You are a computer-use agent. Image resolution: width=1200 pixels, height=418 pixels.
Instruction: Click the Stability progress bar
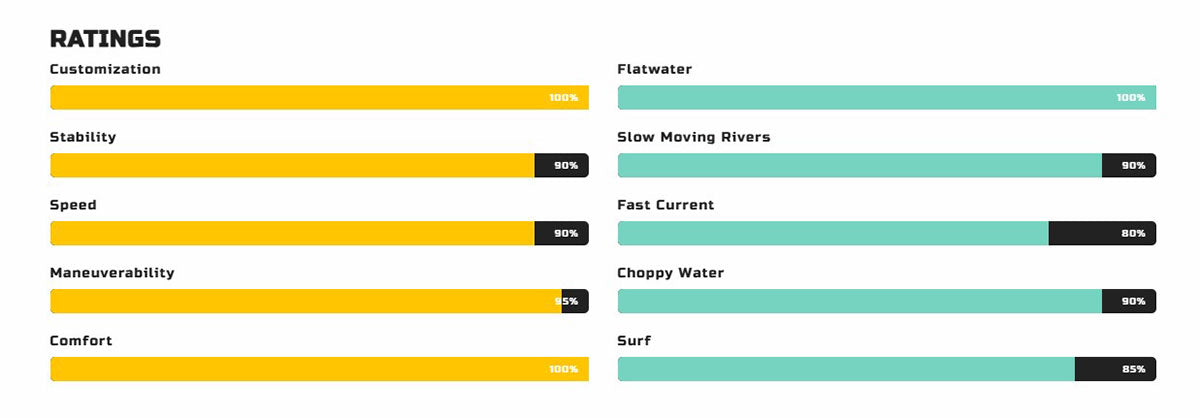pos(319,165)
